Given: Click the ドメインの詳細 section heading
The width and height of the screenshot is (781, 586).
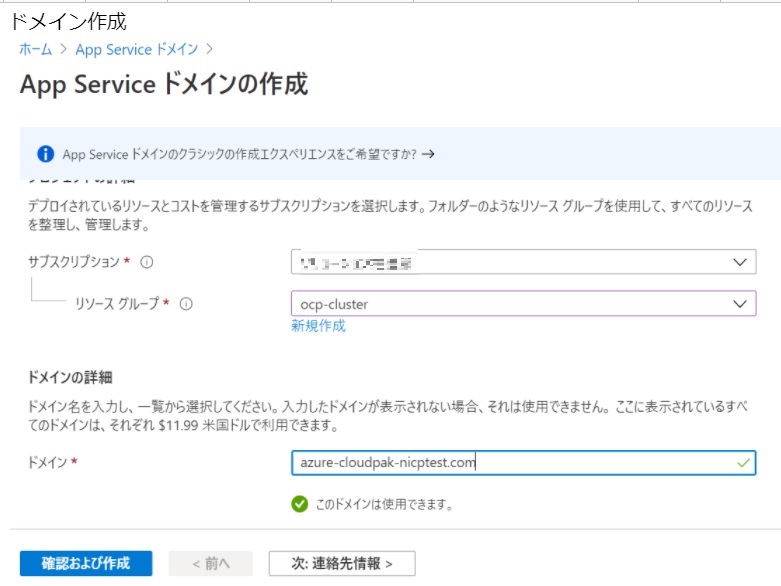Looking at the screenshot, I should (68, 377).
